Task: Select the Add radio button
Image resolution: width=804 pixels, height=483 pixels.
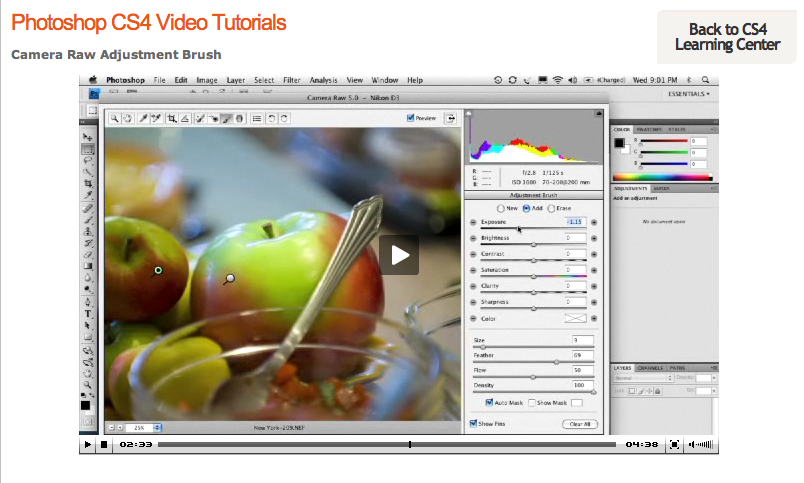Action: point(526,209)
